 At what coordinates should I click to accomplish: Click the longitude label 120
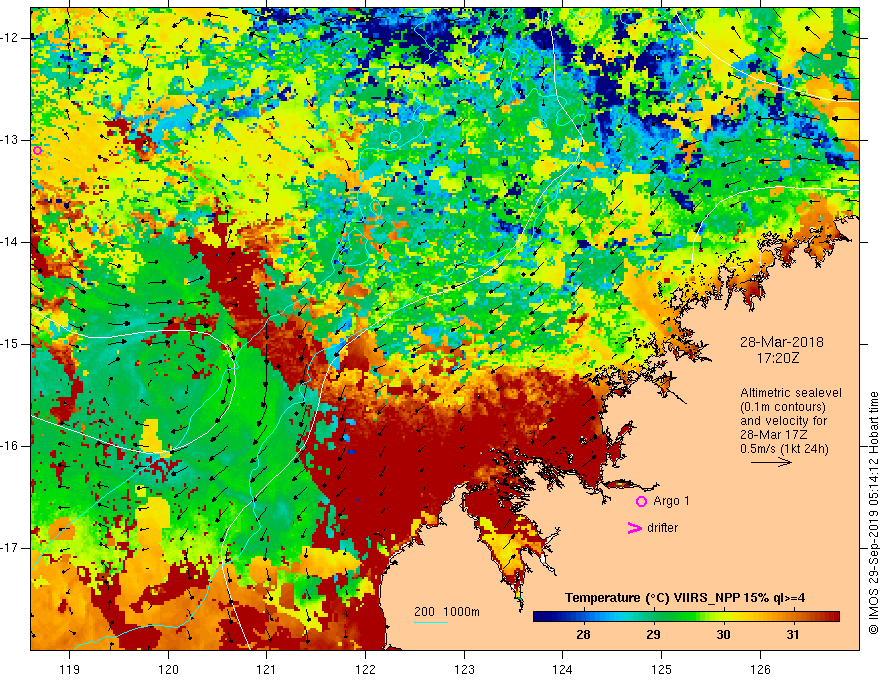(x=168, y=669)
